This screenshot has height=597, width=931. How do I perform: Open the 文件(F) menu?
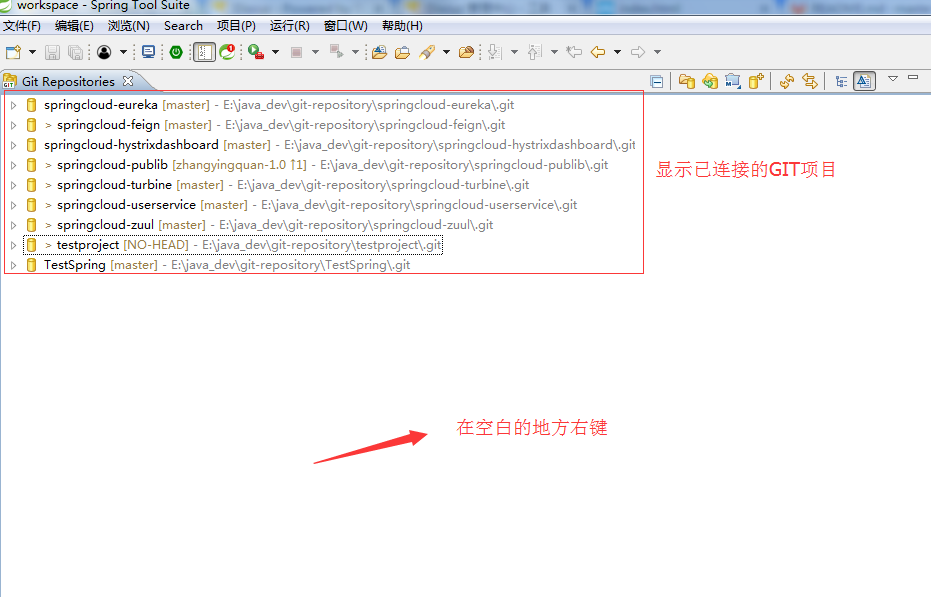[x=22, y=26]
